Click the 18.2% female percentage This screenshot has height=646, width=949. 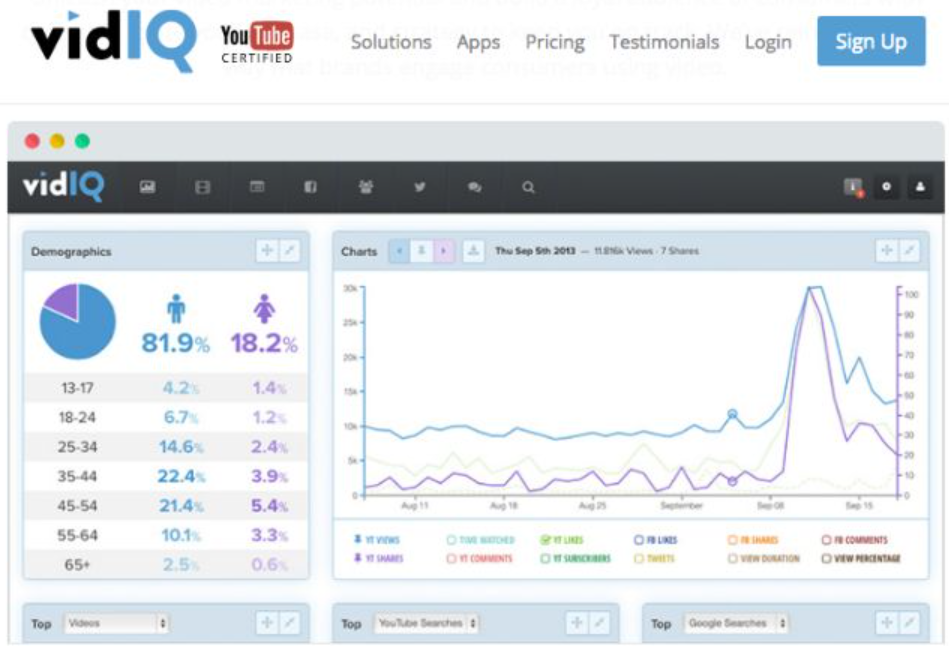(264, 343)
